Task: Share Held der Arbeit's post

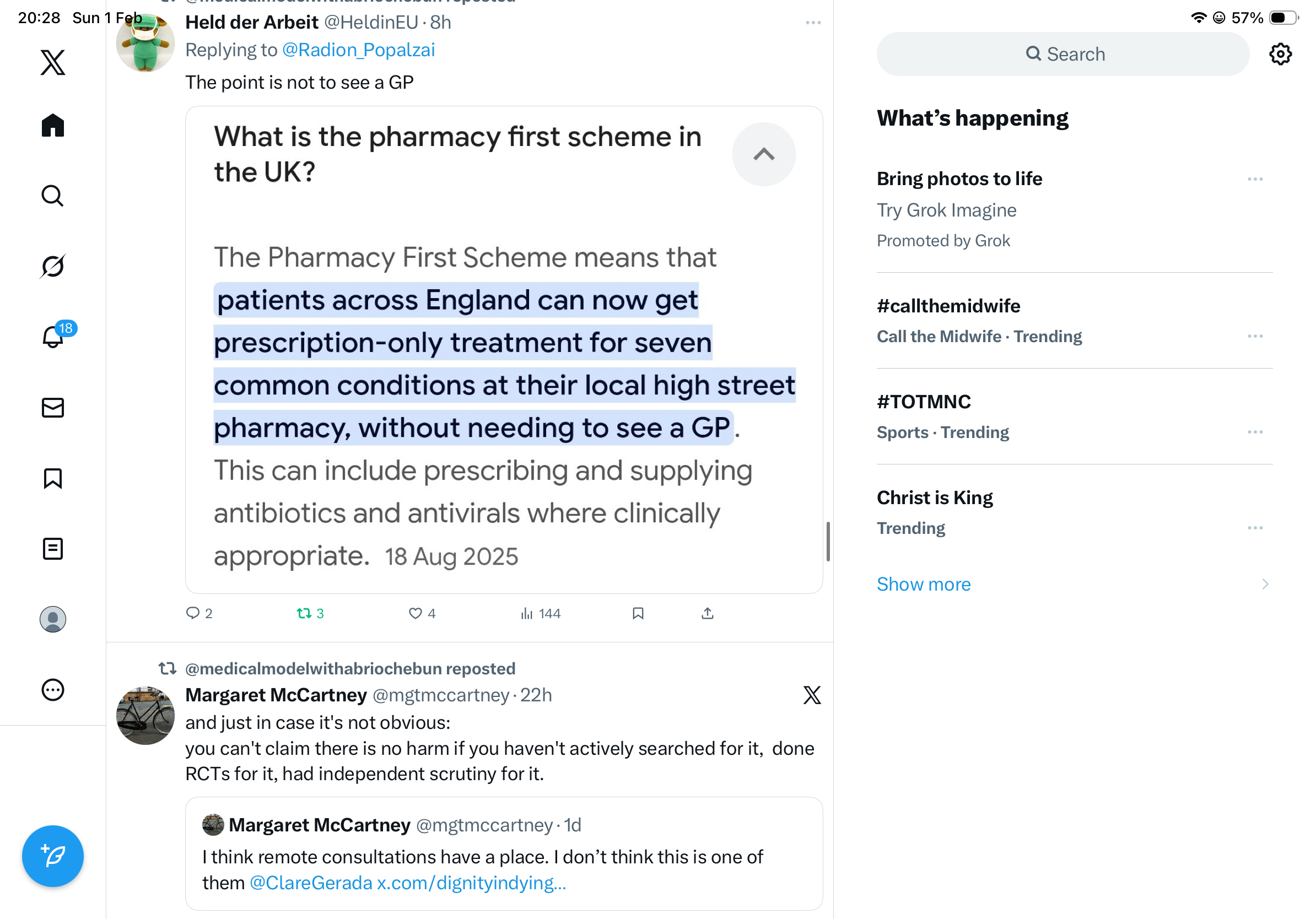Action: pos(707,614)
